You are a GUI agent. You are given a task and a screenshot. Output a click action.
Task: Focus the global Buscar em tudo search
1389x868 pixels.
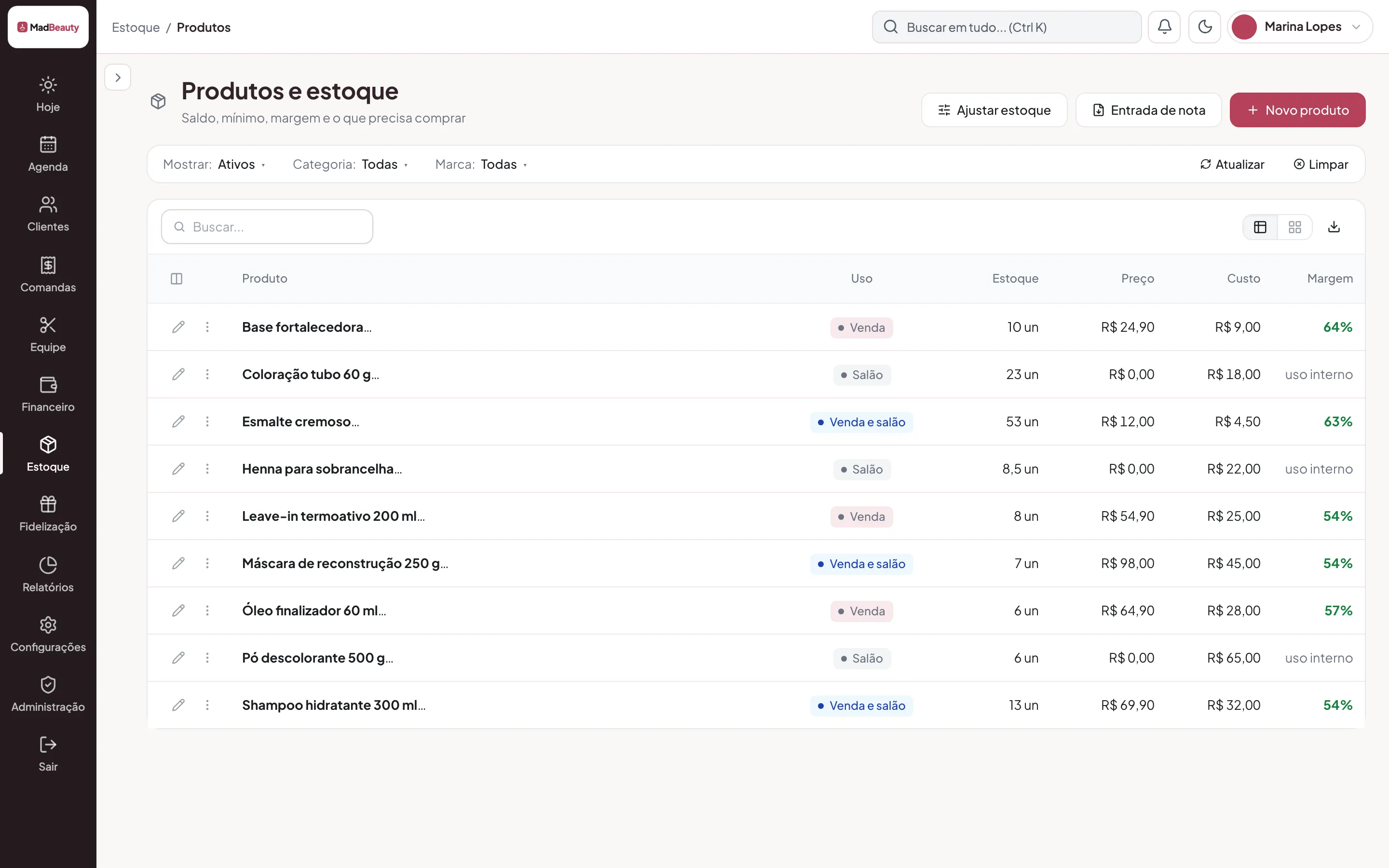coord(1007,27)
